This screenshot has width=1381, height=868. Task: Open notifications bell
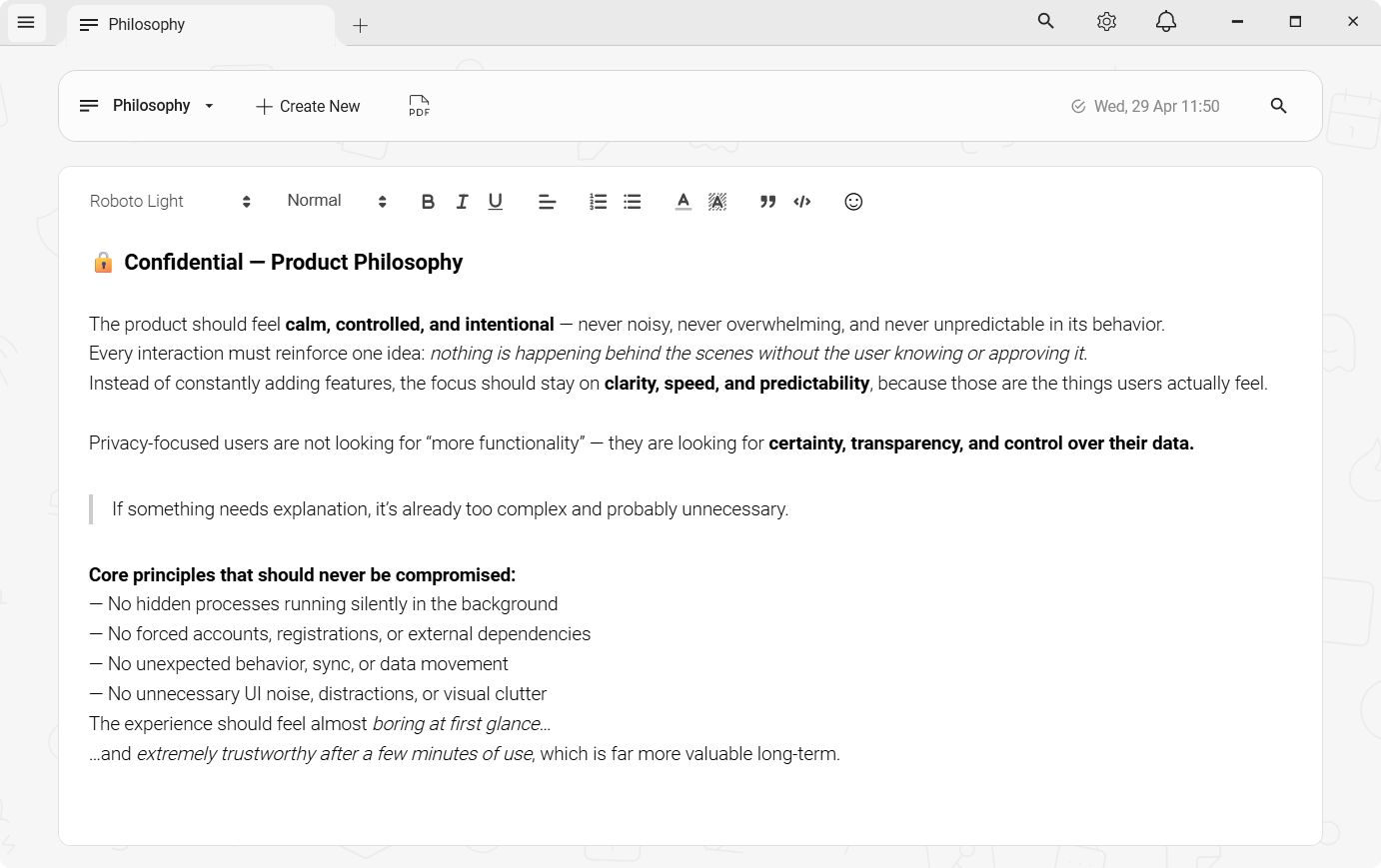pyautogui.click(x=1165, y=22)
